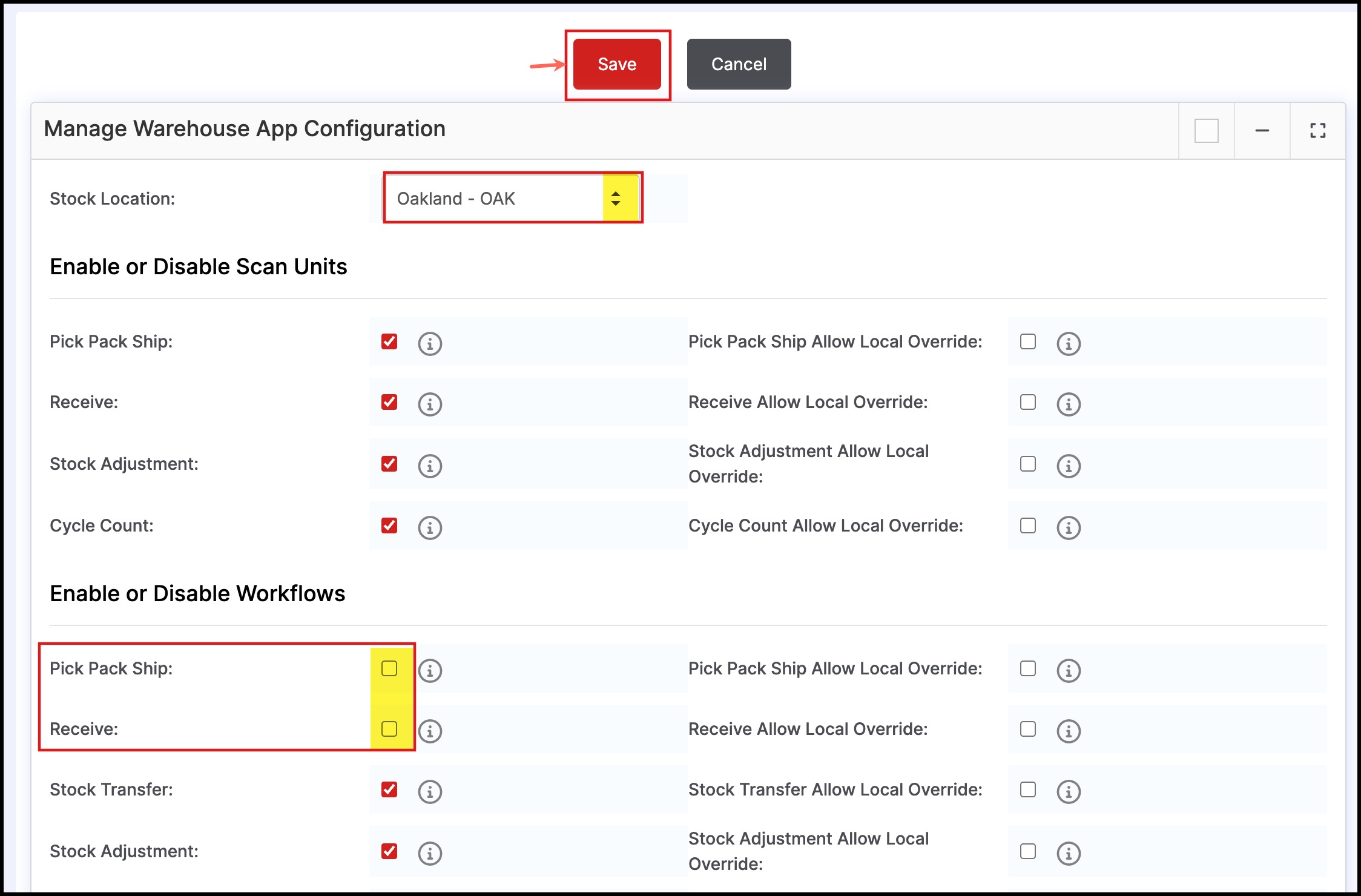
Task: Click the Cancel button
Action: coord(739,64)
